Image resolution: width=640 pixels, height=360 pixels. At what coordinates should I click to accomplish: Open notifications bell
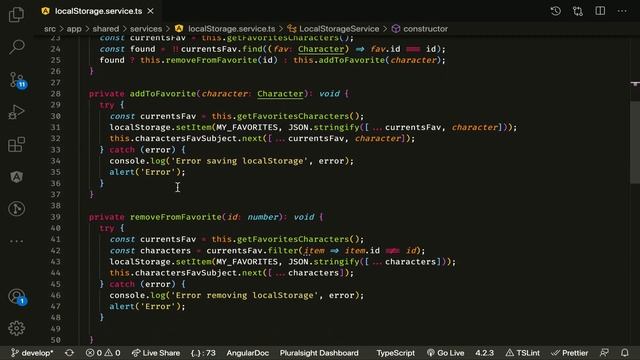(624, 353)
